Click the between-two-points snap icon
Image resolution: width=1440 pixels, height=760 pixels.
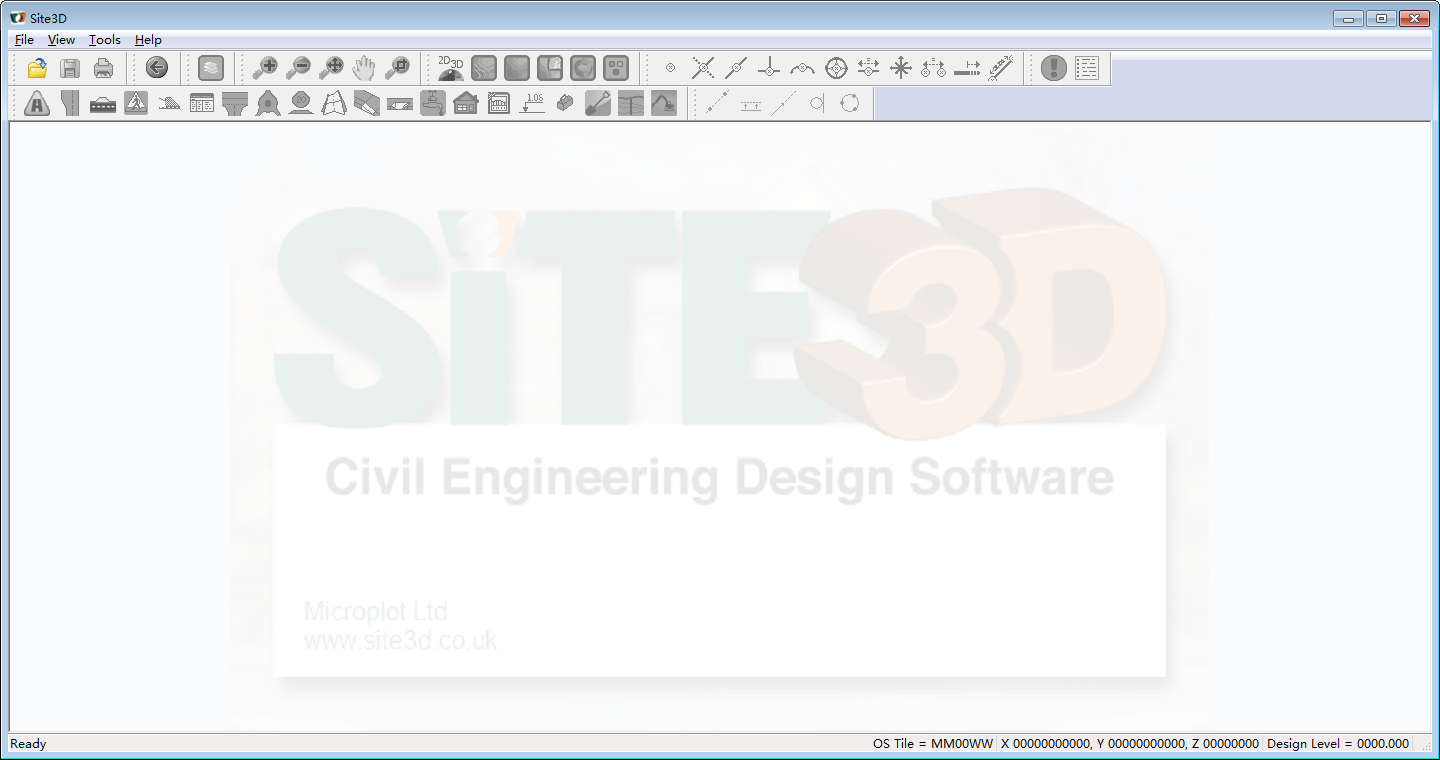[934, 68]
